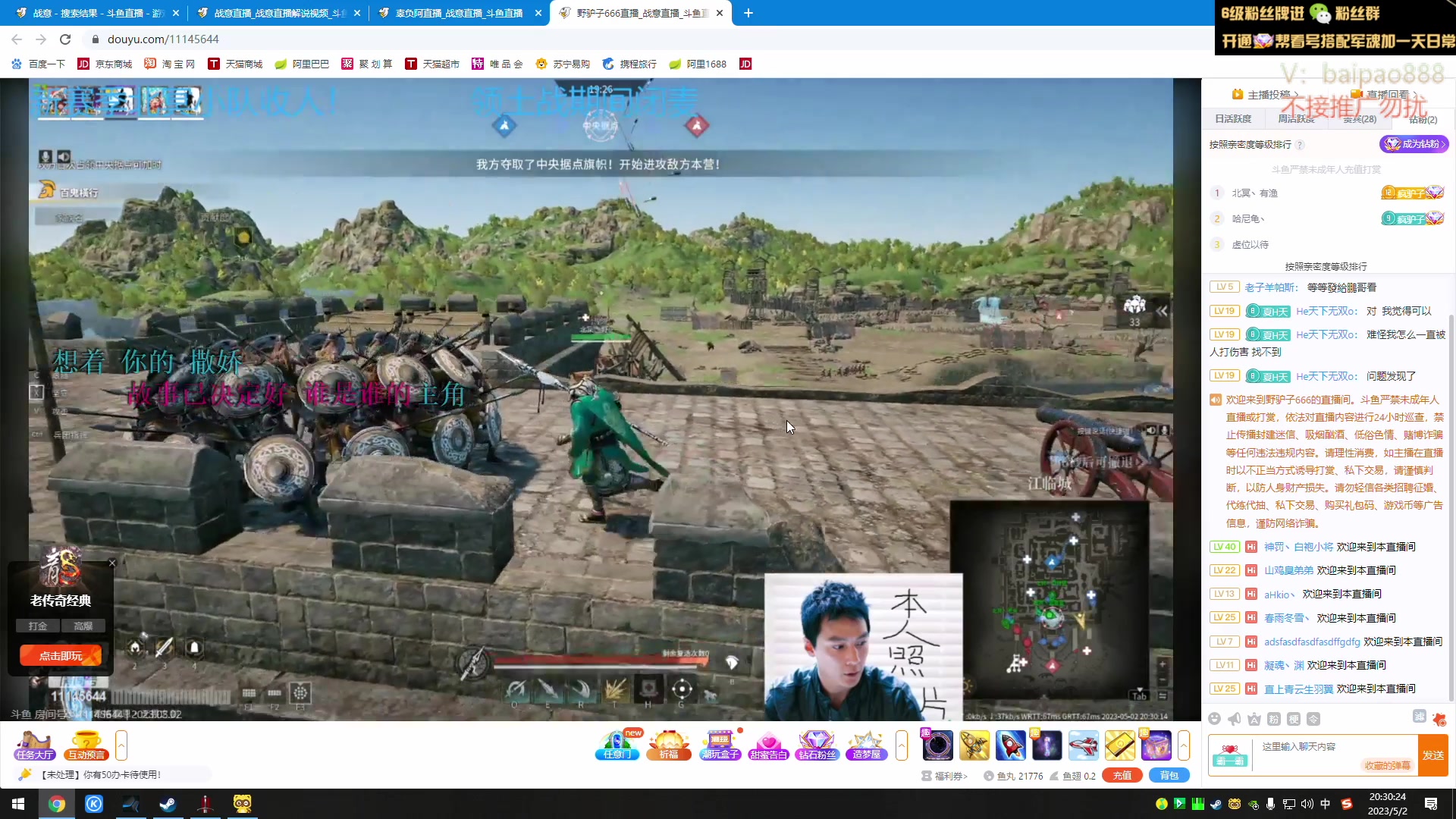The image size is (1456, 819).
Task: Select the blue rocket gift
Action: [x=1010, y=745]
